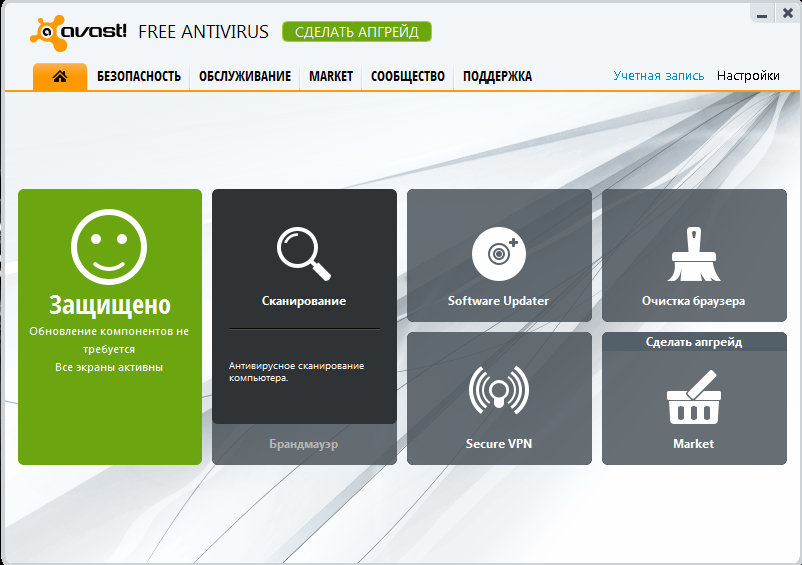The image size is (802, 565).
Task: Click the Все экраны активны text
Action: (x=109, y=367)
